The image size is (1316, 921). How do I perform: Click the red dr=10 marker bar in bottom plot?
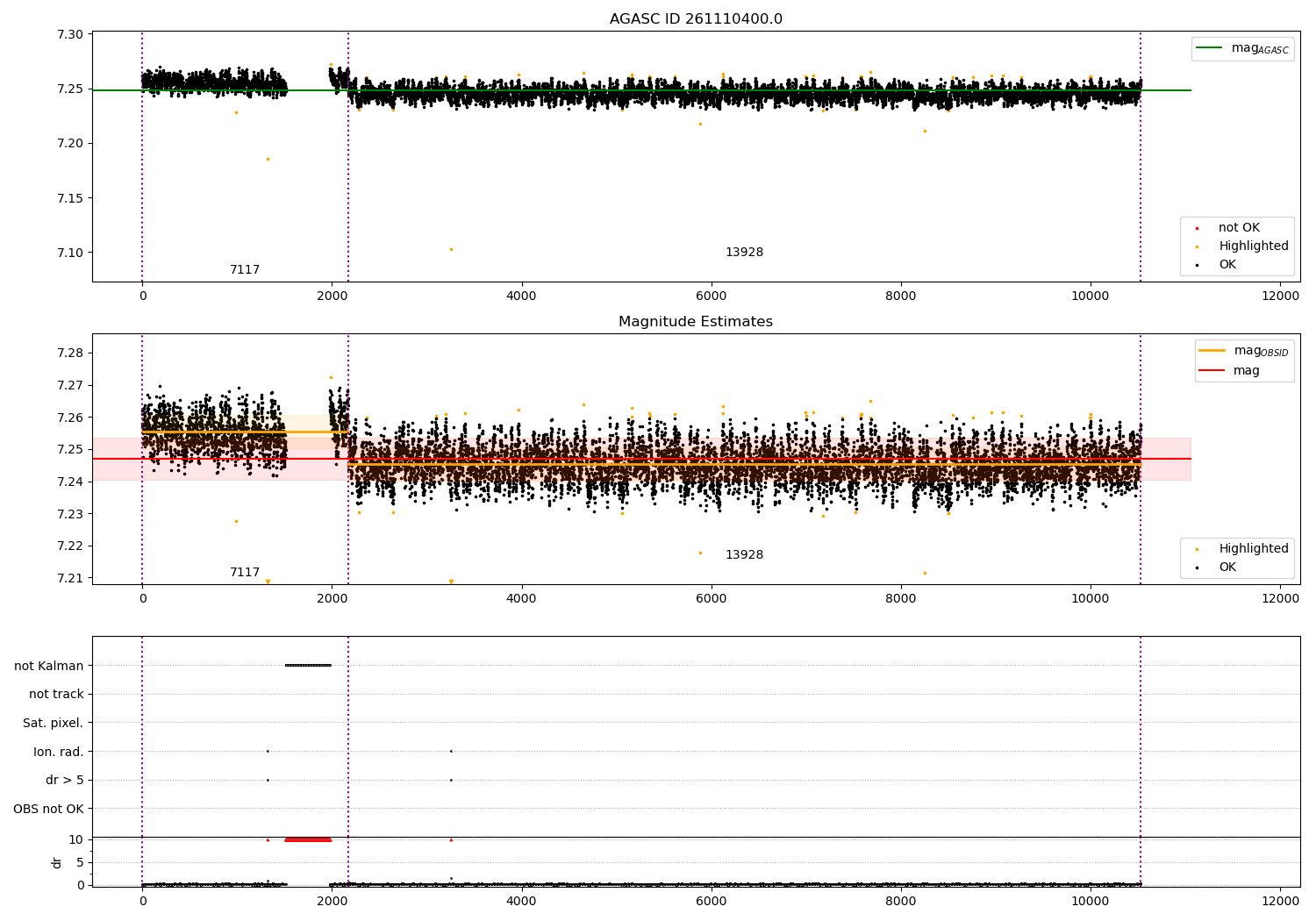click(x=308, y=840)
